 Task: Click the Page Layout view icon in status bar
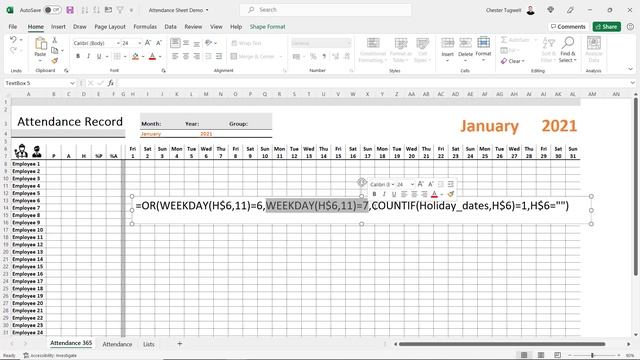(x=541, y=355)
